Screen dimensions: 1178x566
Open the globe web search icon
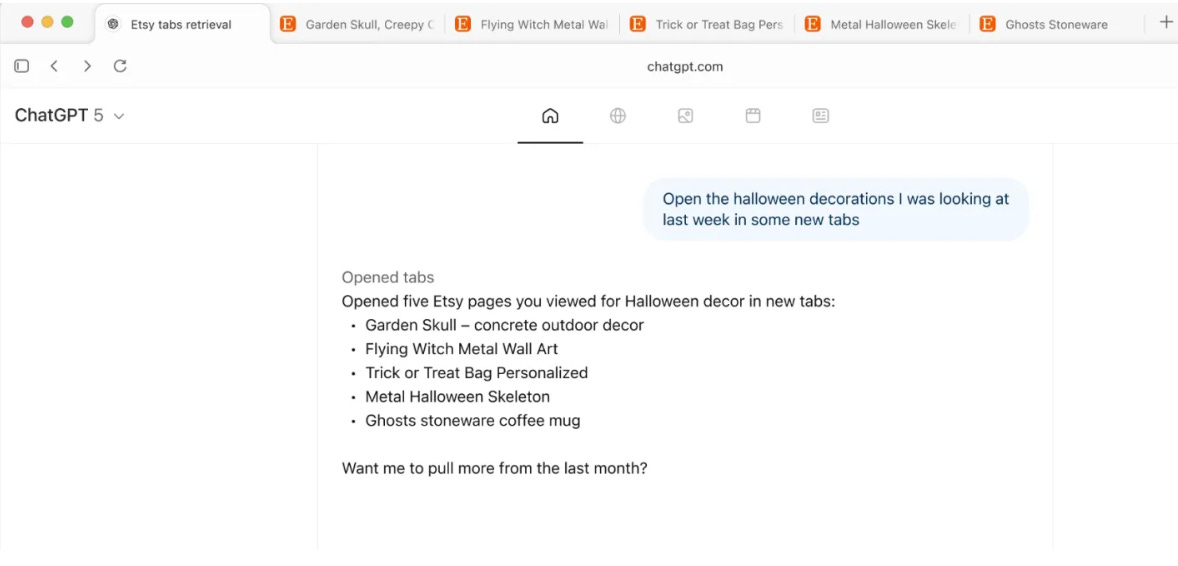pos(618,116)
